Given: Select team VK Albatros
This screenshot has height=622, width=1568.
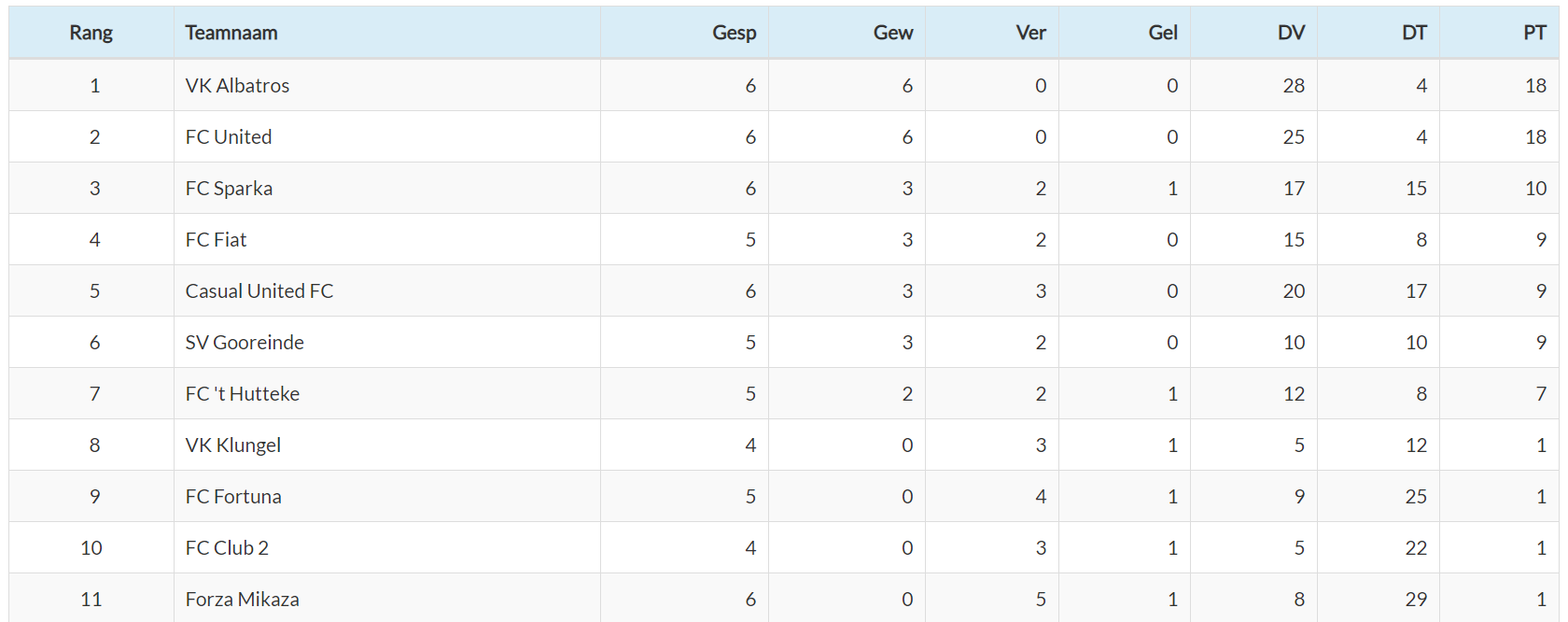Looking at the screenshot, I should pos(237,86).
